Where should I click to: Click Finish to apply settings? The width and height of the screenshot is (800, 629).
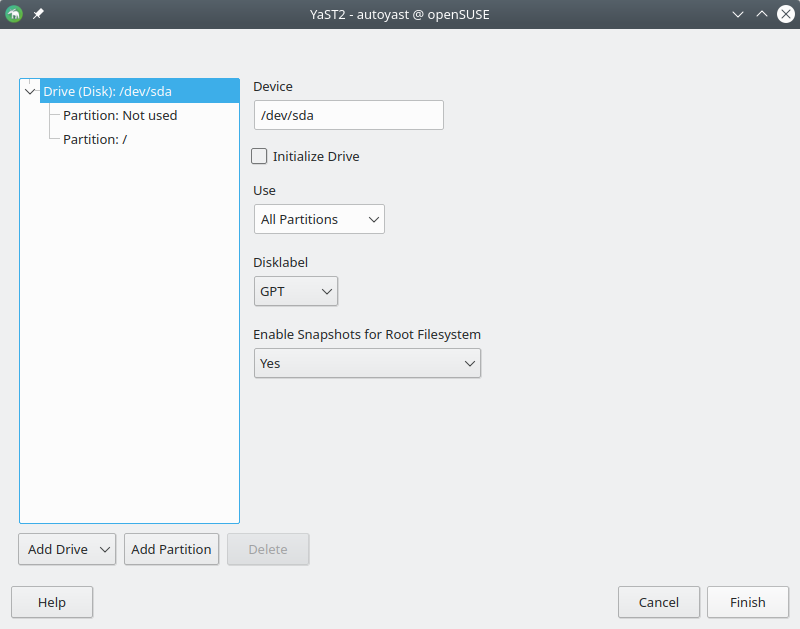(747, 602)
